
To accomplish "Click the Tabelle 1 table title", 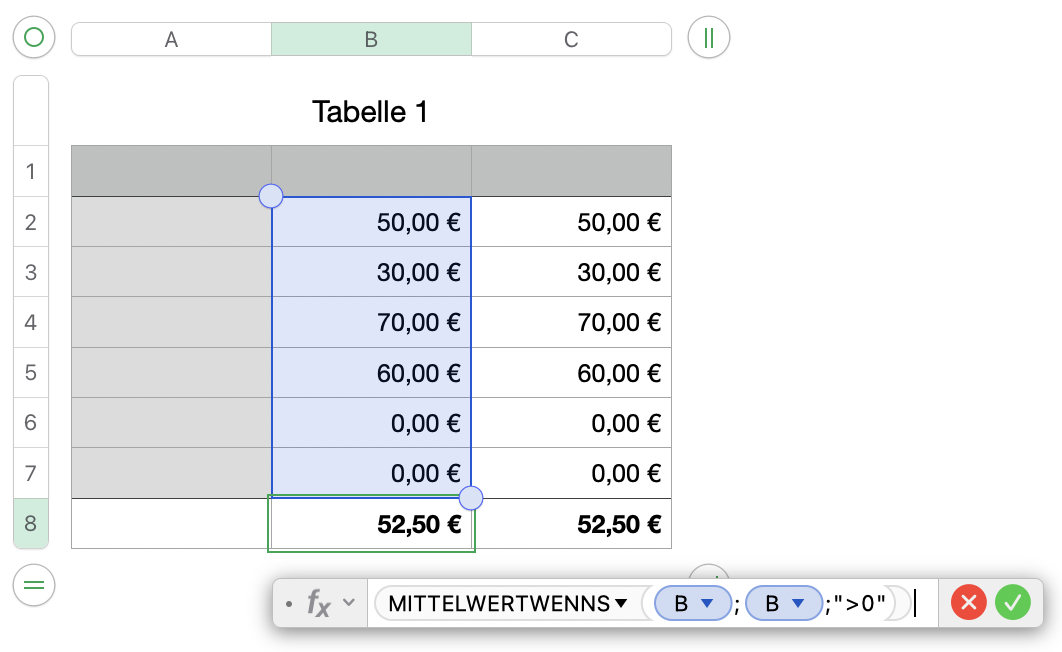I will pyautogui.click(x=370, y=111).
